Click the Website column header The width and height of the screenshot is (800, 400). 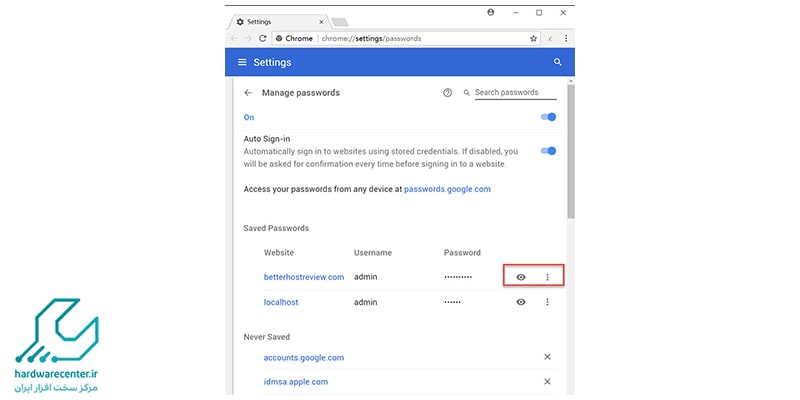279,253
